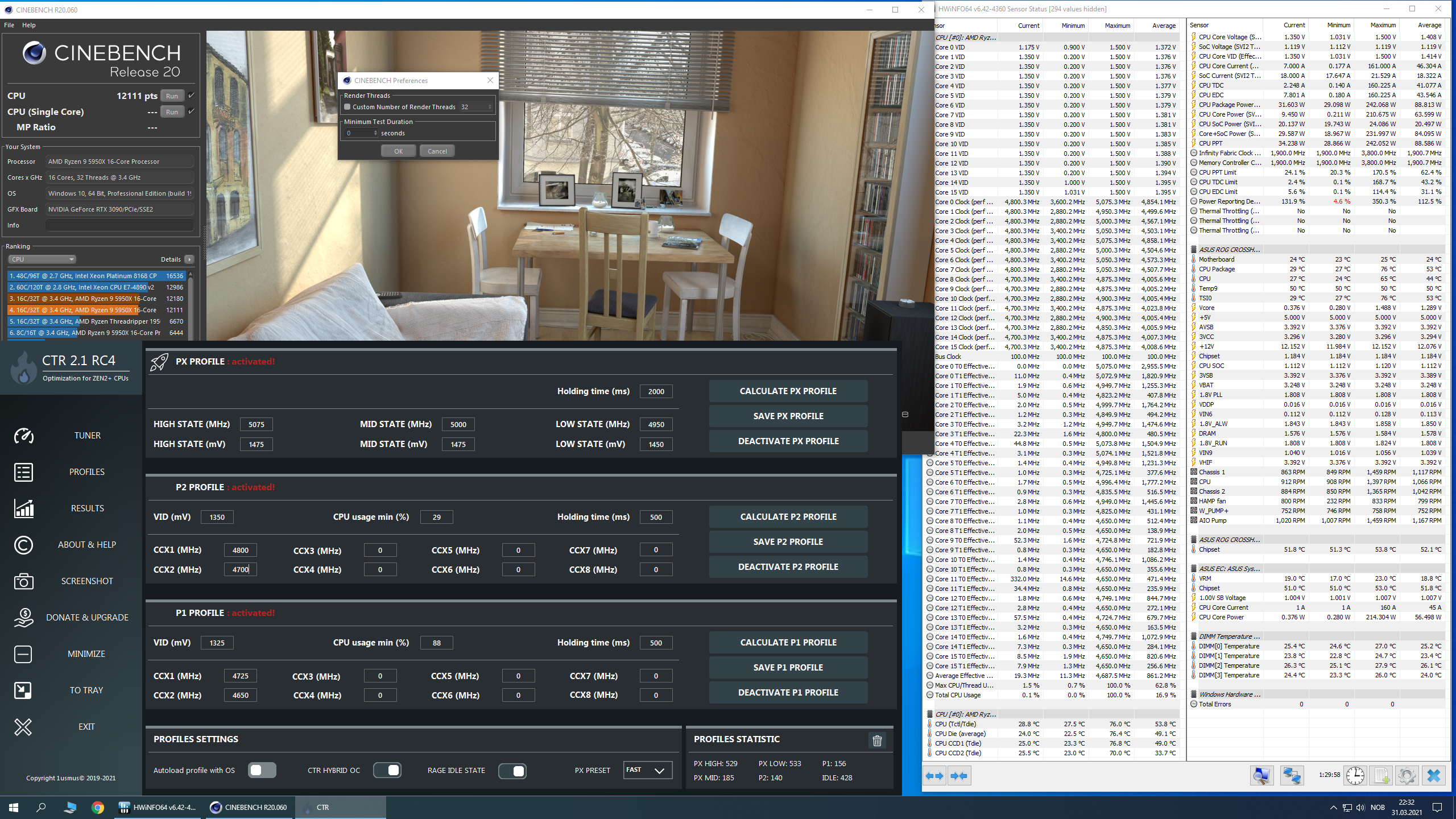The width and height of the screenshot is (1456, 819).
Task: Enable Custom Number of Render Threads checkbox
Action: 347,107
